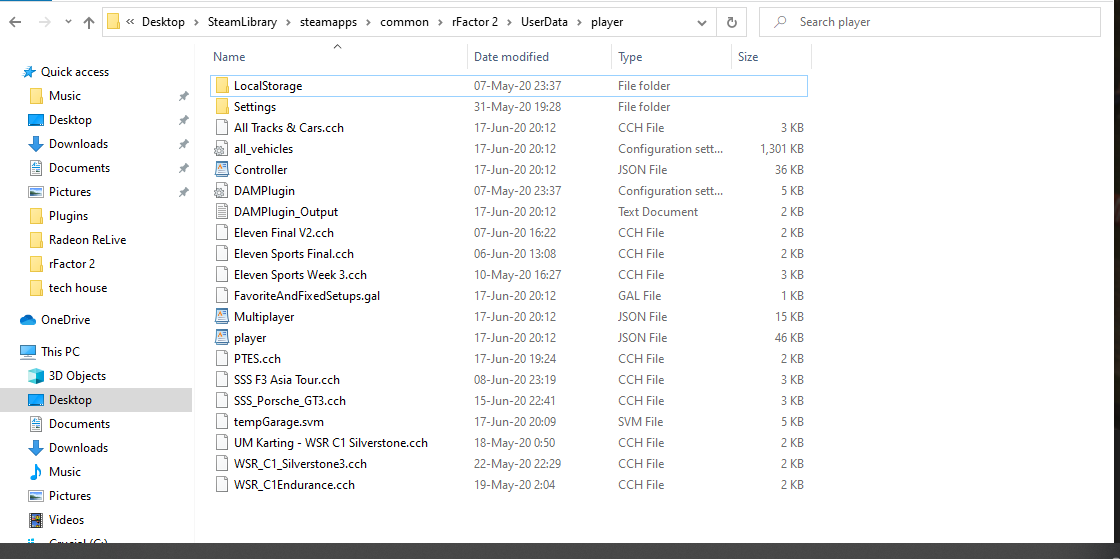Go back with the Back arrow
Viewport: 1120px width, 559px height.
(x=15, y=22)
